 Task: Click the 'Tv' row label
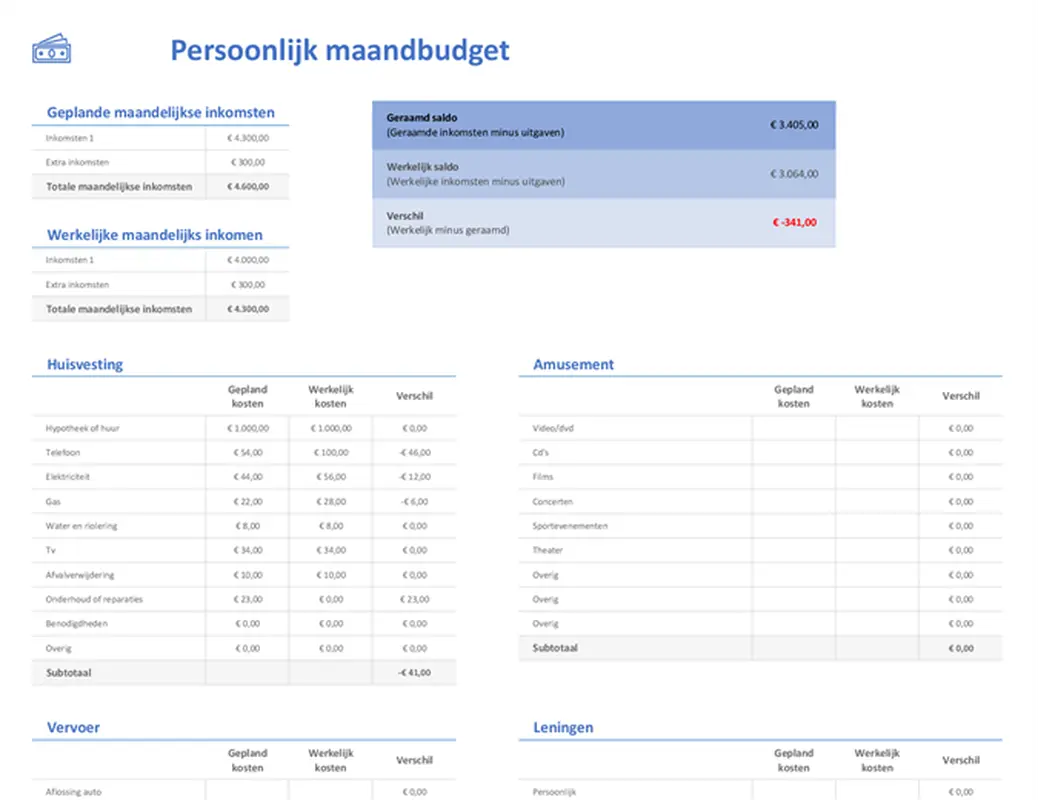50,550
